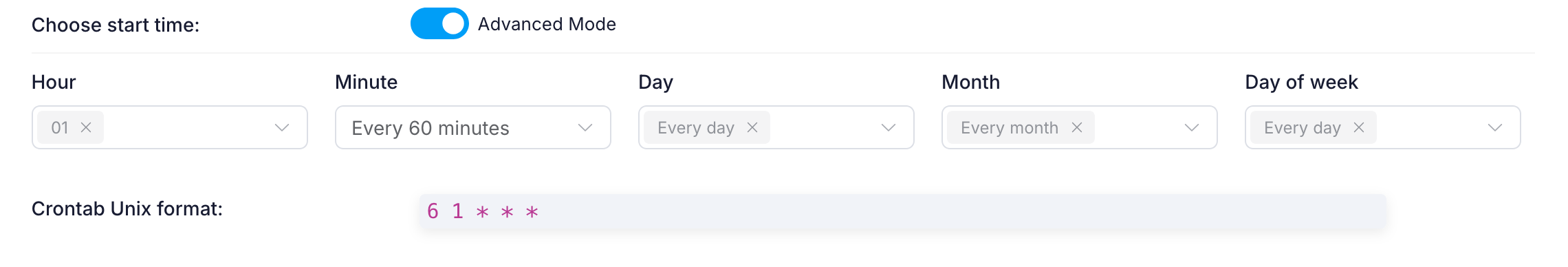Screen dimensions: 1568x267
Task: Remove Every day tag under Day of week
Action: [1359, 127]
